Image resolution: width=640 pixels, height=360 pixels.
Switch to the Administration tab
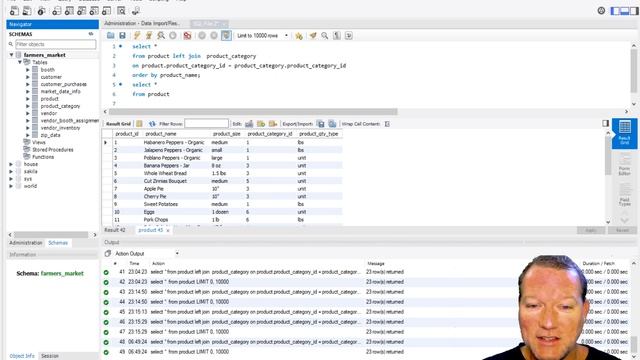[26, 243]
